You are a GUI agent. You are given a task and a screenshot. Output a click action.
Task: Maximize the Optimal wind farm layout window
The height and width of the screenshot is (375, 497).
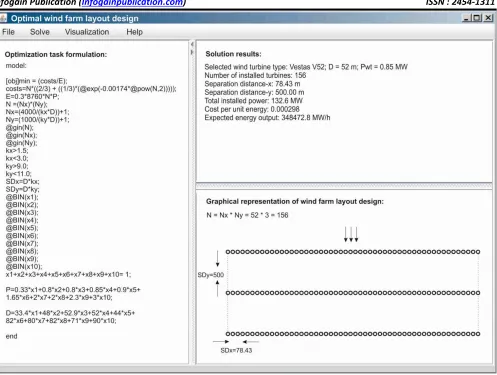pyautogui.click(x=477, y=18)
